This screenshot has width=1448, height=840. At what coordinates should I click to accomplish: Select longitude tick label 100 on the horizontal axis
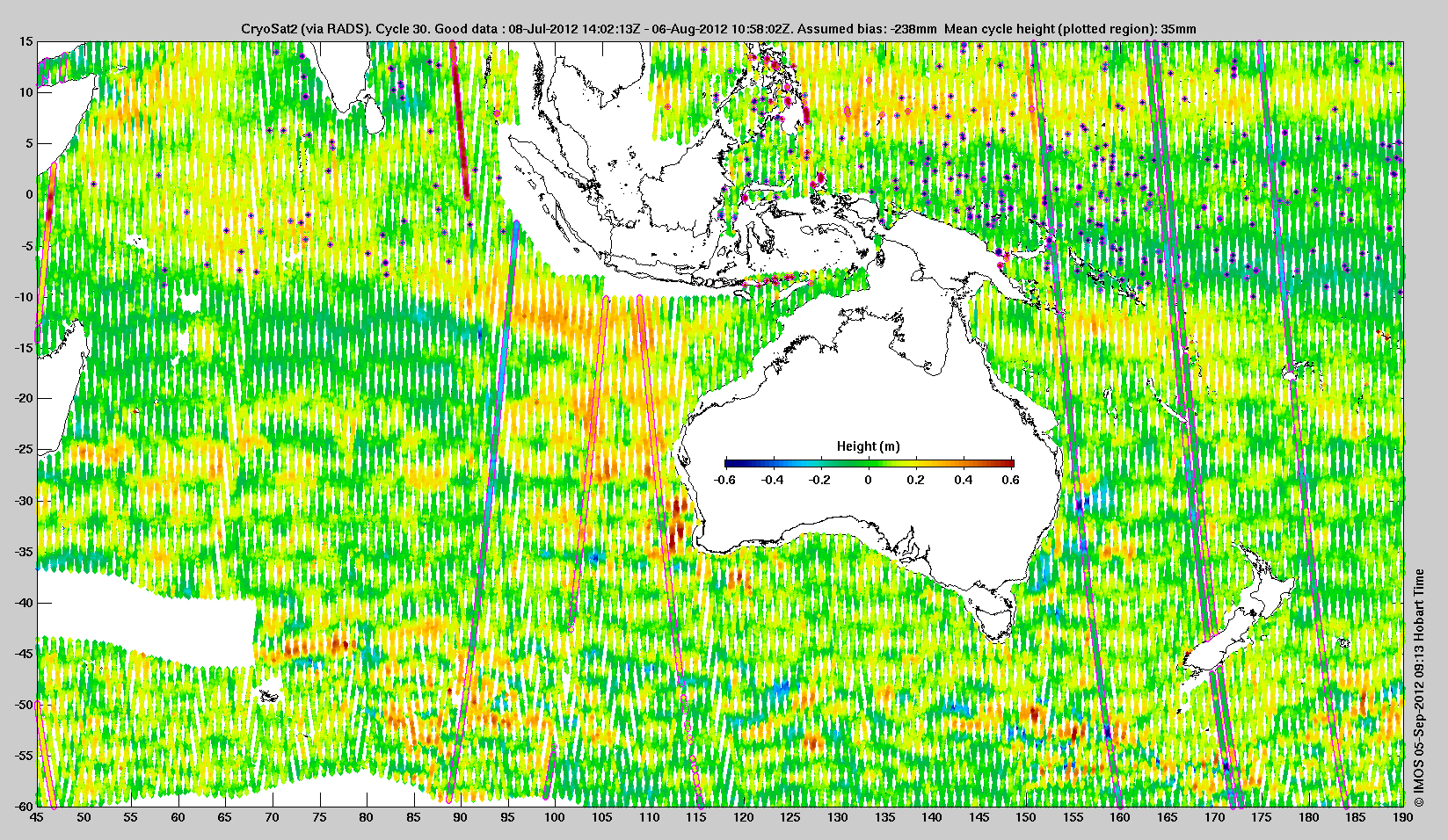[x=555, y=817]
